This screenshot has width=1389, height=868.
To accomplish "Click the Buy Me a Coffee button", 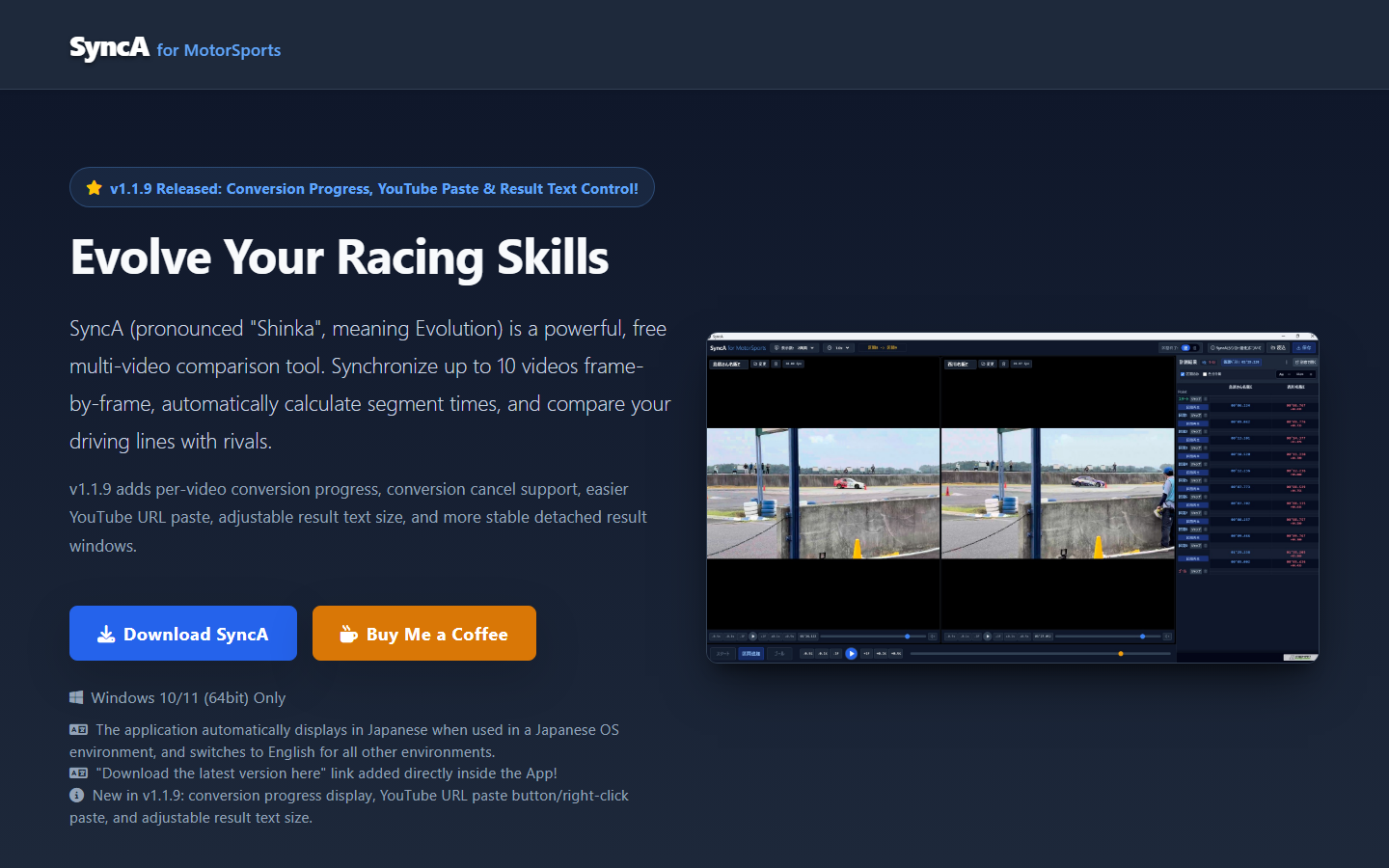I will [424, 634].
